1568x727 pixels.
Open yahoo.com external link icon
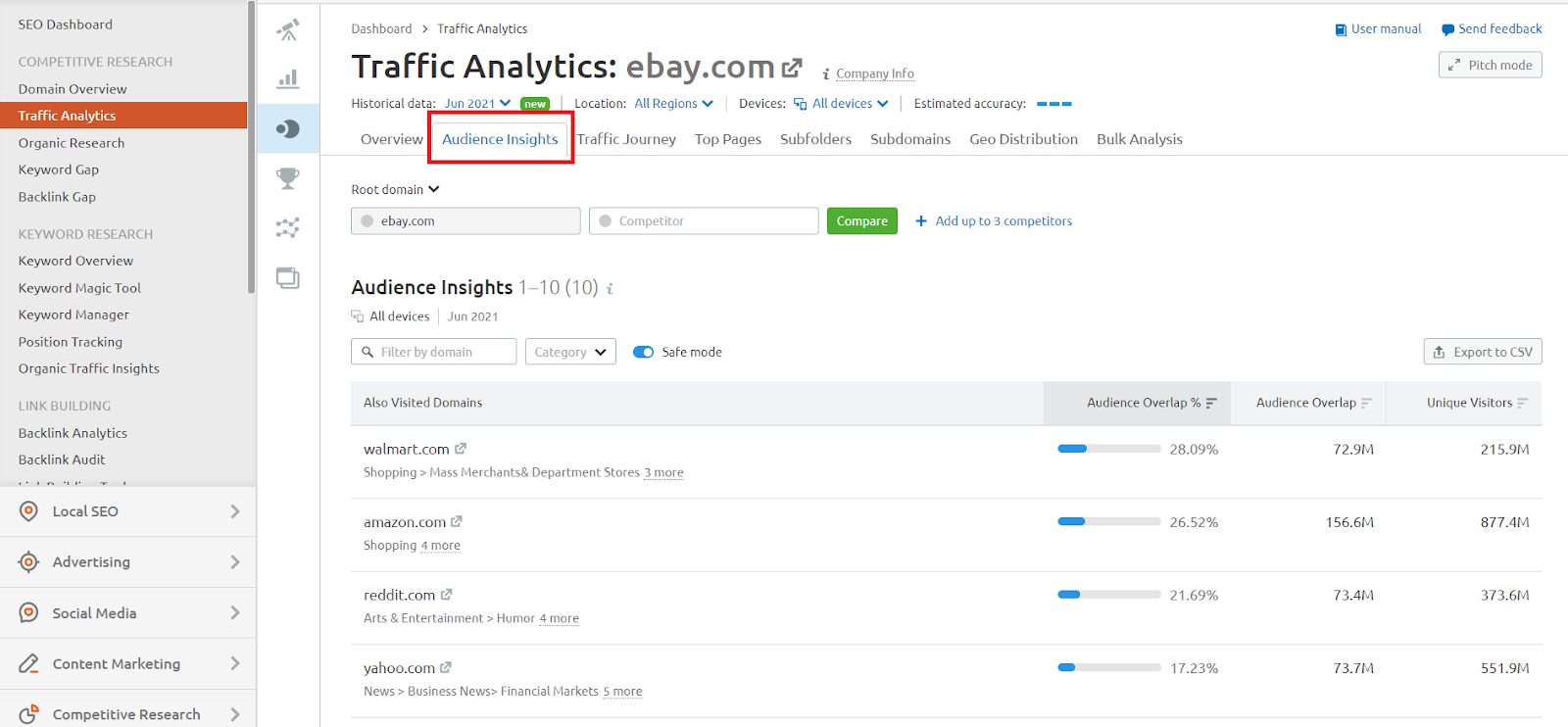point(446,667)
